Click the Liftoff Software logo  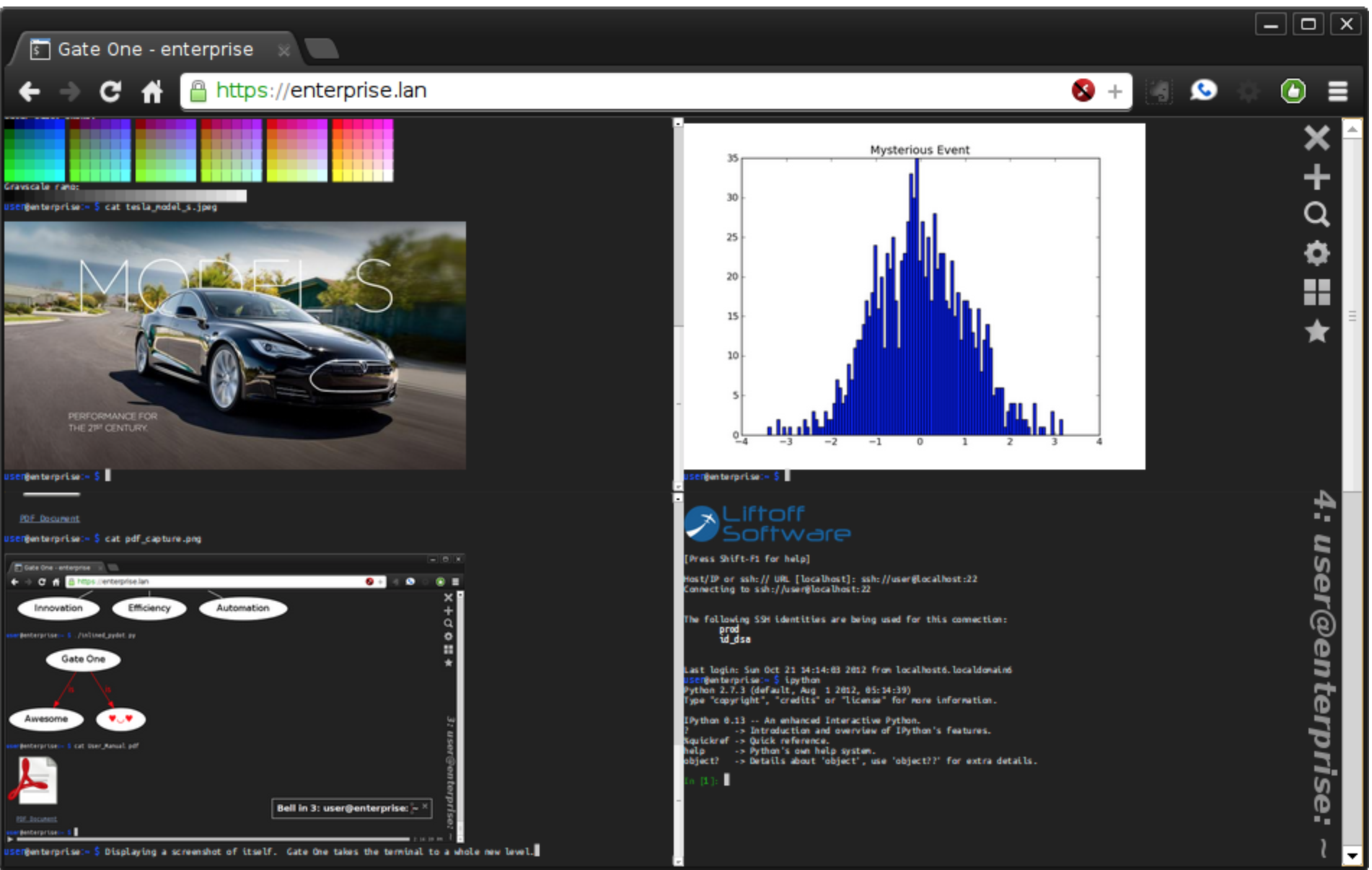pos(768,524)
